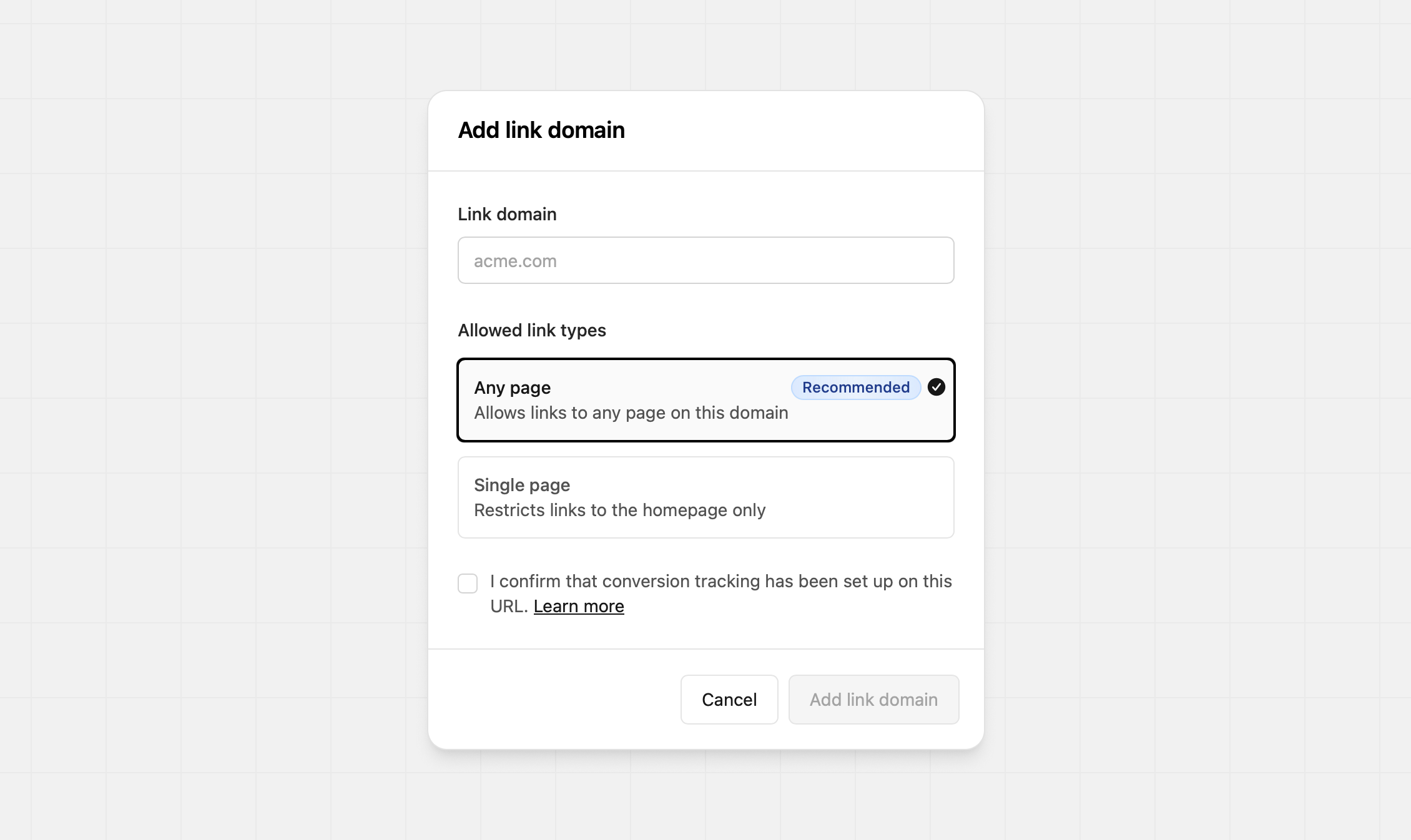The width and height of the screenshot is (1411, 840).
Task: Open the Learn more link
Action: pos(579,607)
